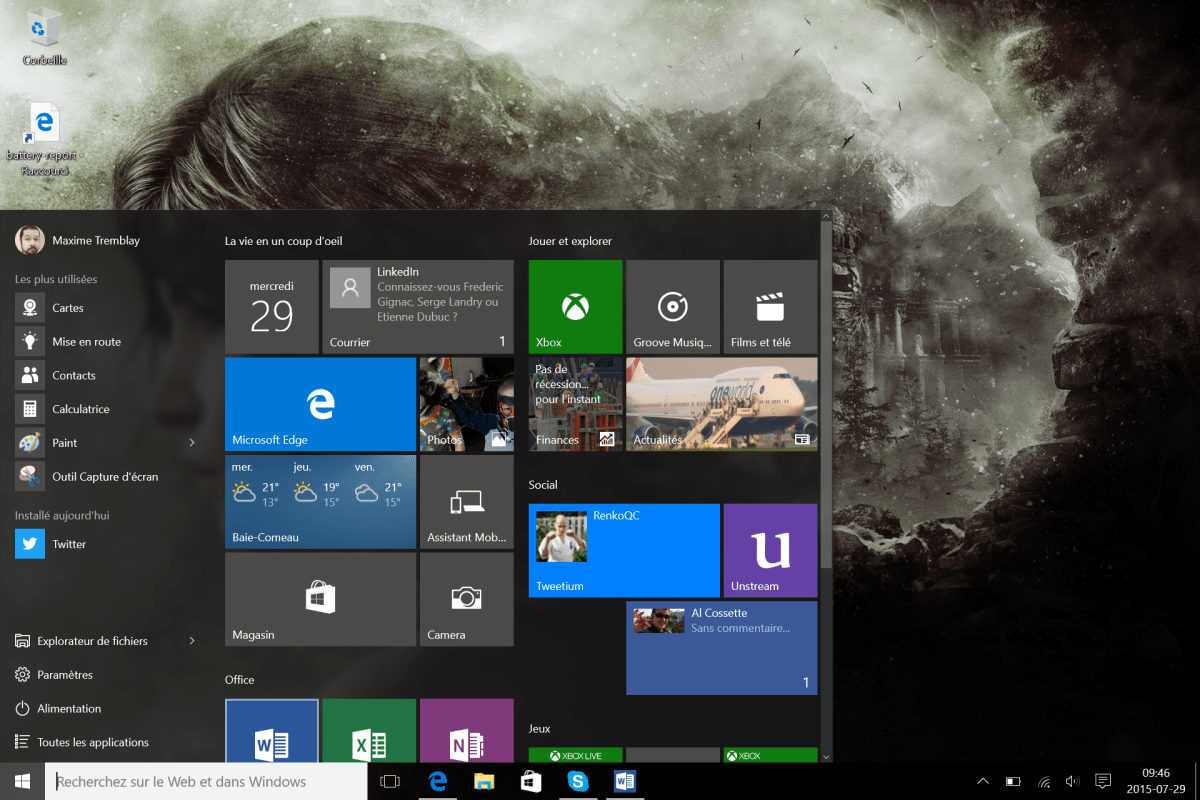Image resolution: width=1200 pixels, height=800 pixels.
Task: Open the Magasin store tile
Action: click(x=320, y=599)
